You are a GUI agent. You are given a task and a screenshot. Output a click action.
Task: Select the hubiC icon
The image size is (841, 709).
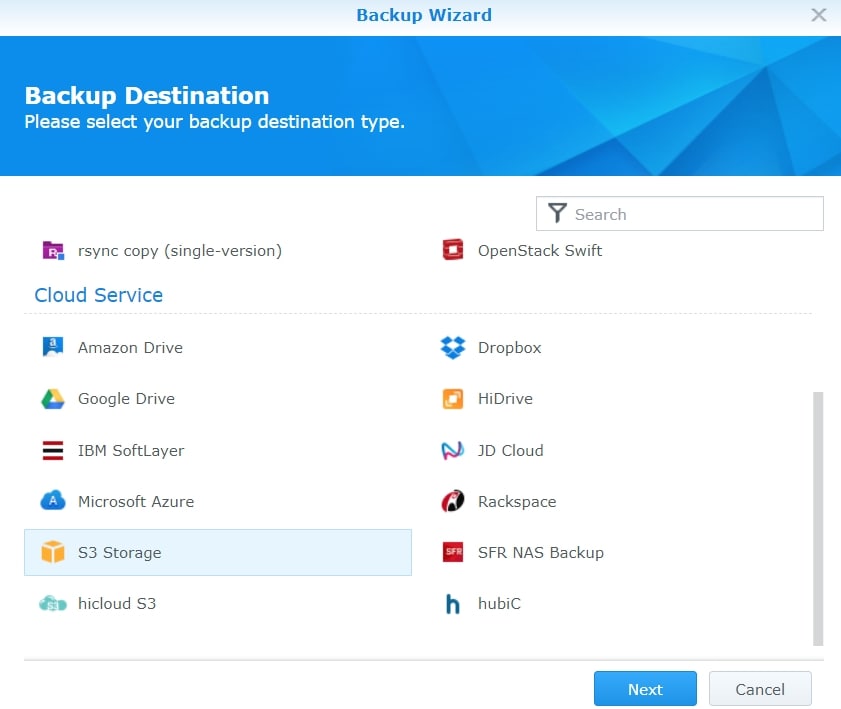pos(453,604)
